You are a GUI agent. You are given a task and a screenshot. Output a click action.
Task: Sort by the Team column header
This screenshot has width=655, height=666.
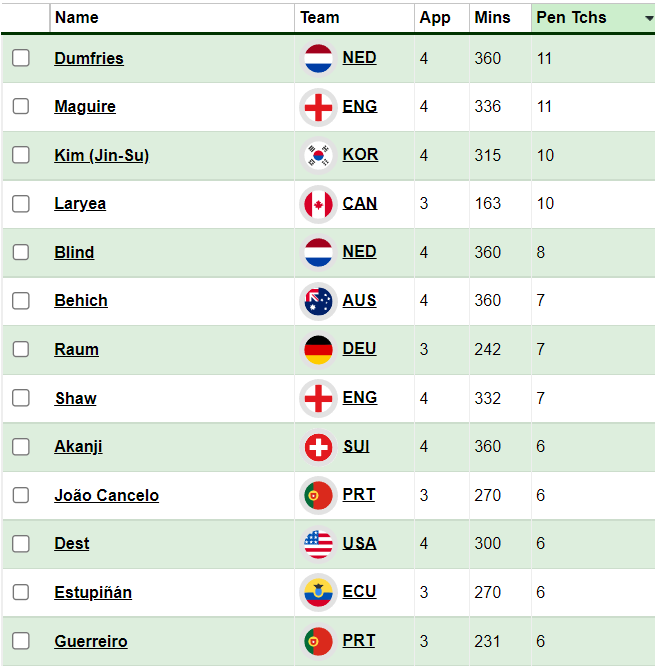320,18
